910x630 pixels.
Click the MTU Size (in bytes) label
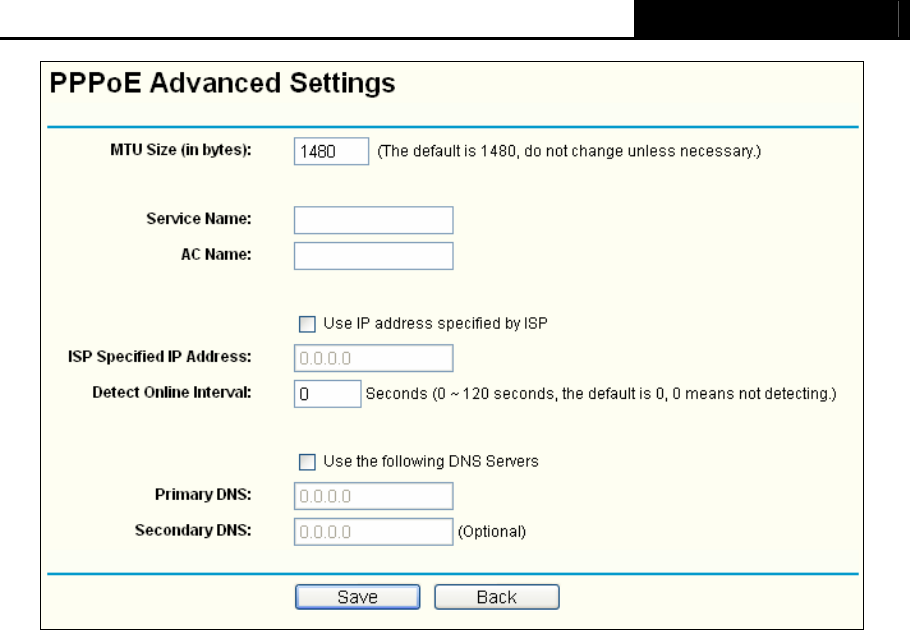pos(181,150)
